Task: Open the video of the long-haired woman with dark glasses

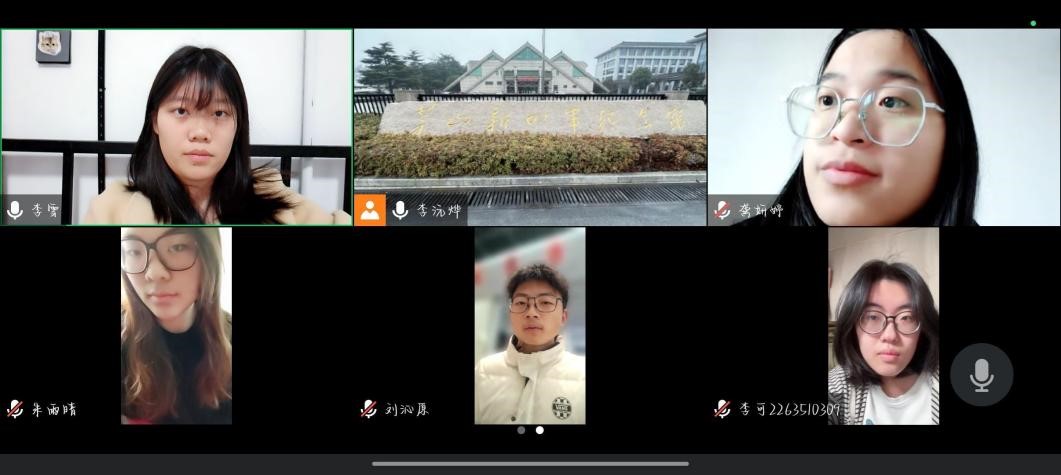Action: pos(176,325)
